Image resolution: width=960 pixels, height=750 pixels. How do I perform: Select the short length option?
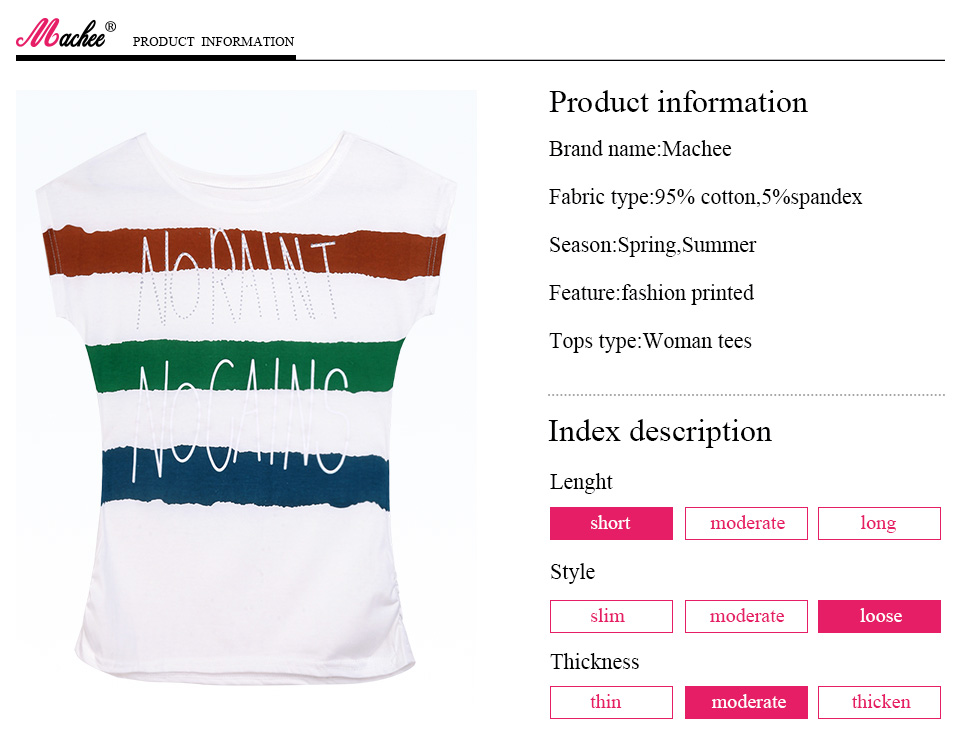[x=611, y=523]
